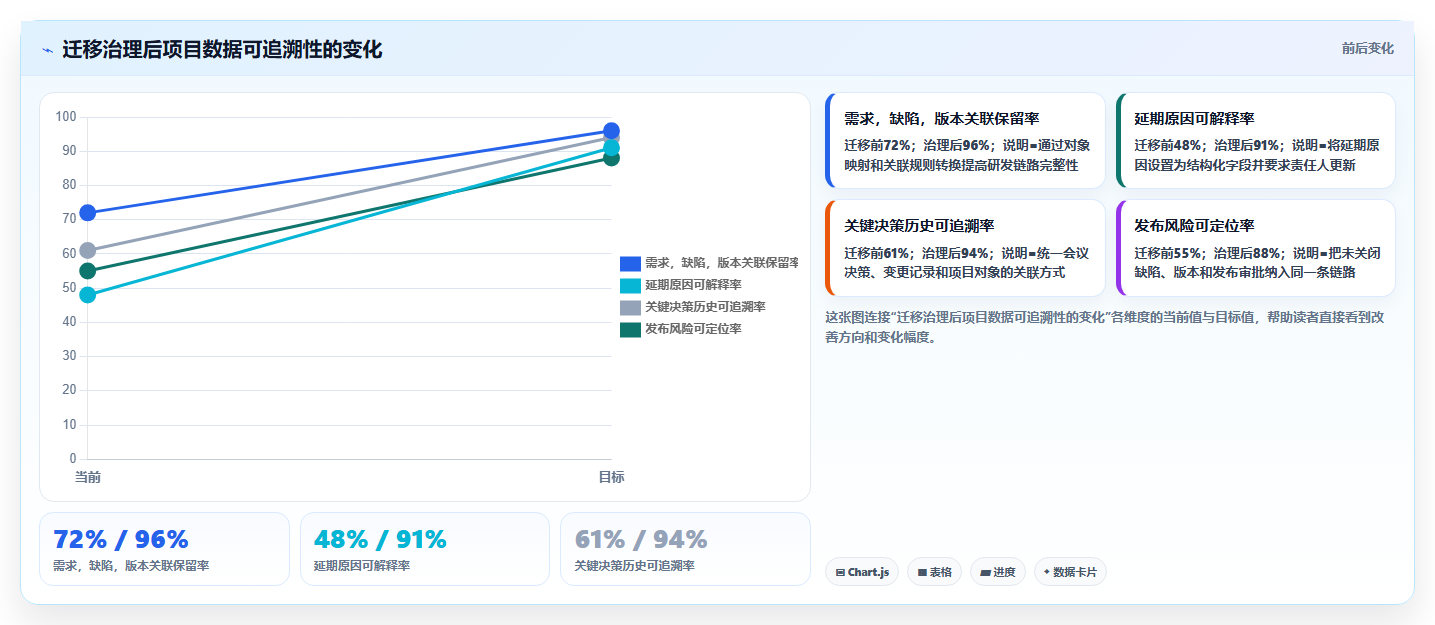The height and width of the screenshot is (625, 1435).
Task: Click the green data point at 88 on 目标
Action: (611, 158)
